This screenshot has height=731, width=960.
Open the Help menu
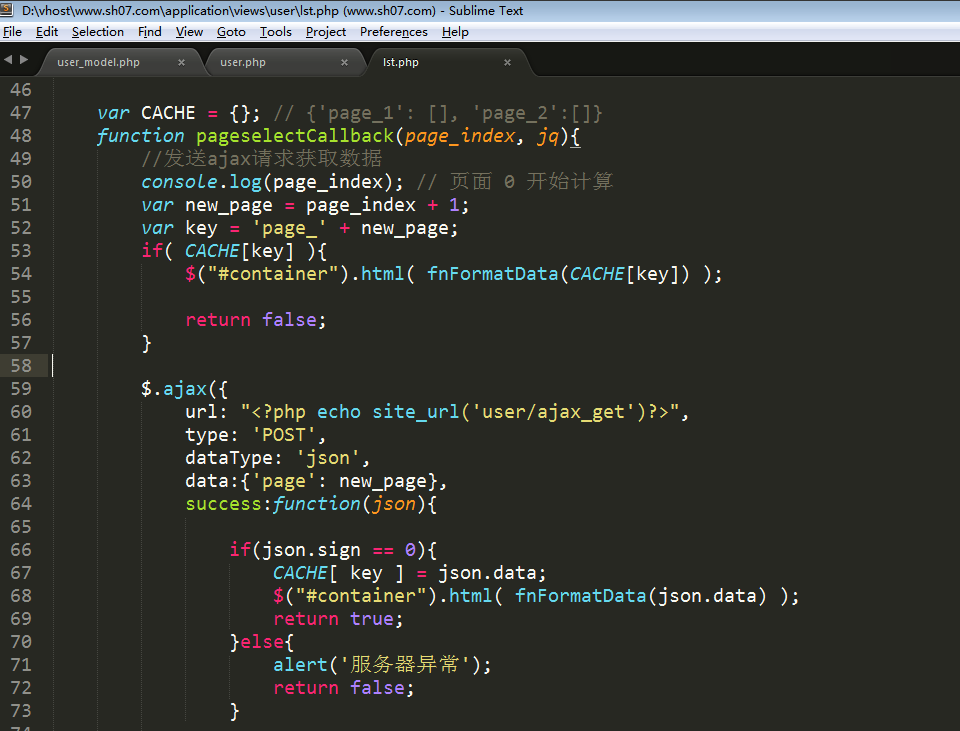[455, 31]
